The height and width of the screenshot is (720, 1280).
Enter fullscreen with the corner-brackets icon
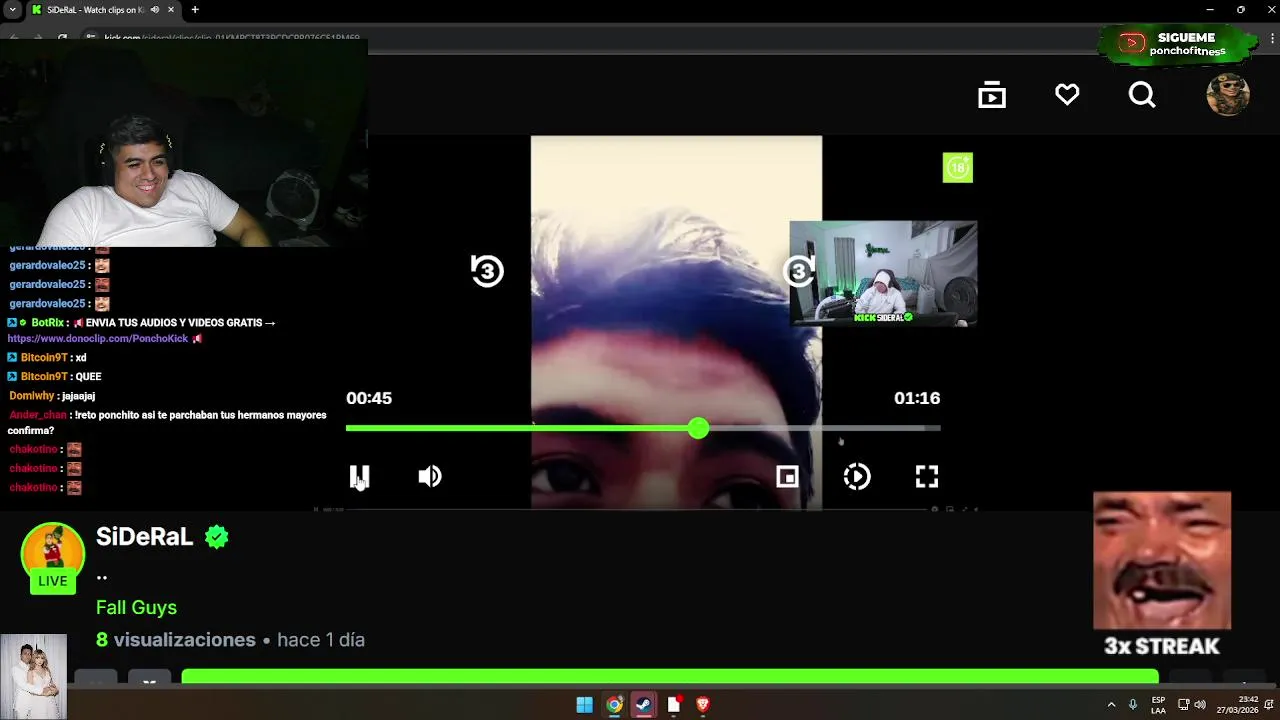(x=927, y=477)
